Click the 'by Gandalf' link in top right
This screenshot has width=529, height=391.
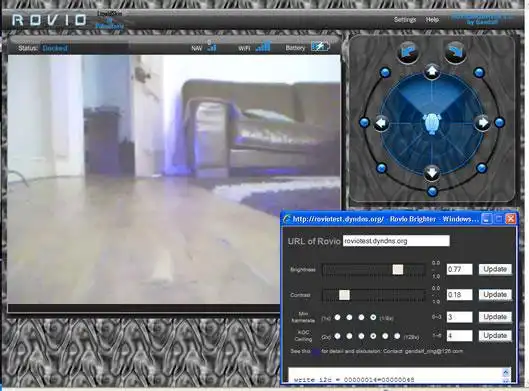[x=482, y=22]
